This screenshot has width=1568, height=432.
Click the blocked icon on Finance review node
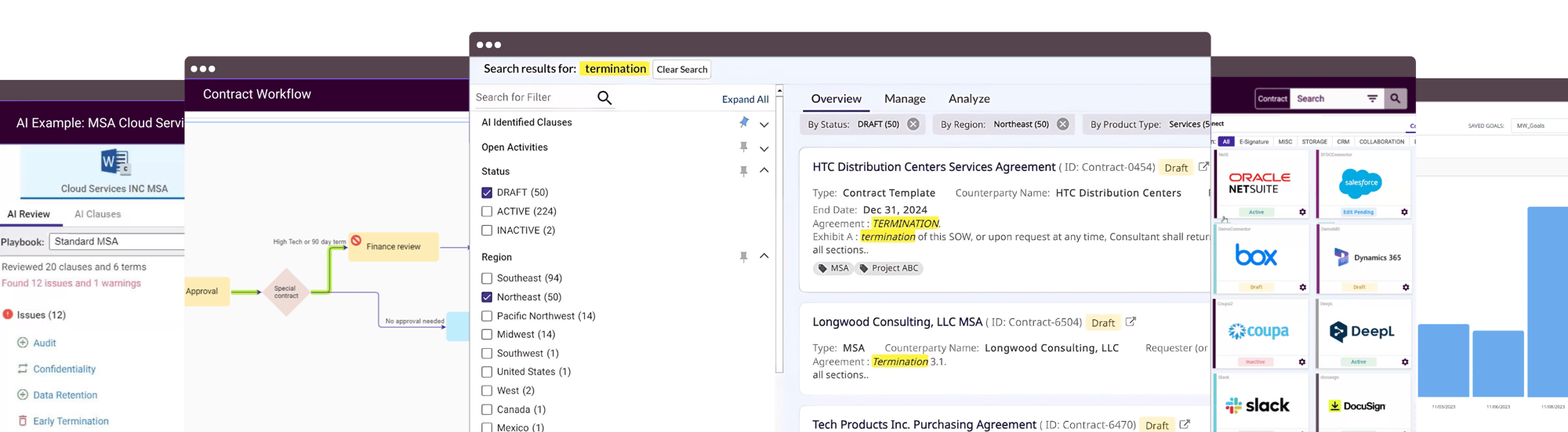pyautogui.click(x=356, y=241)
